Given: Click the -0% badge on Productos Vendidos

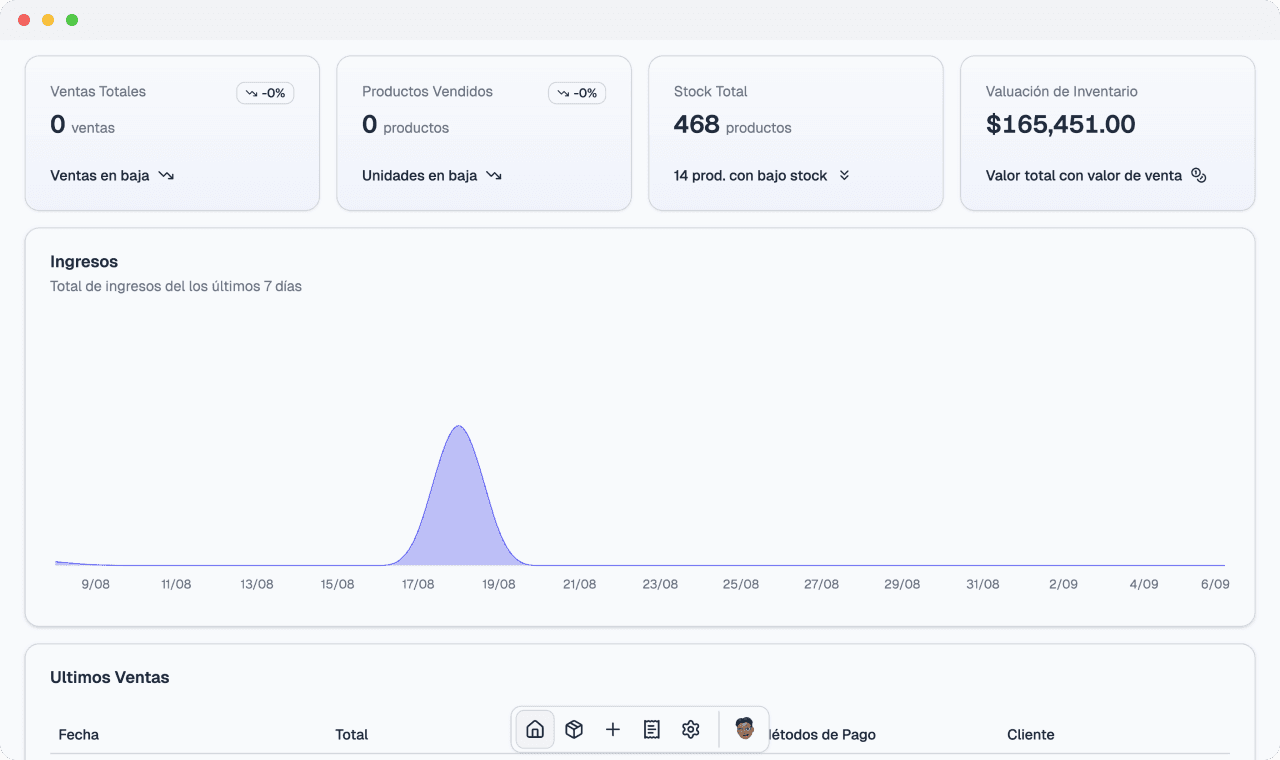Looking at the screenshot, I should tap(577, 93).
